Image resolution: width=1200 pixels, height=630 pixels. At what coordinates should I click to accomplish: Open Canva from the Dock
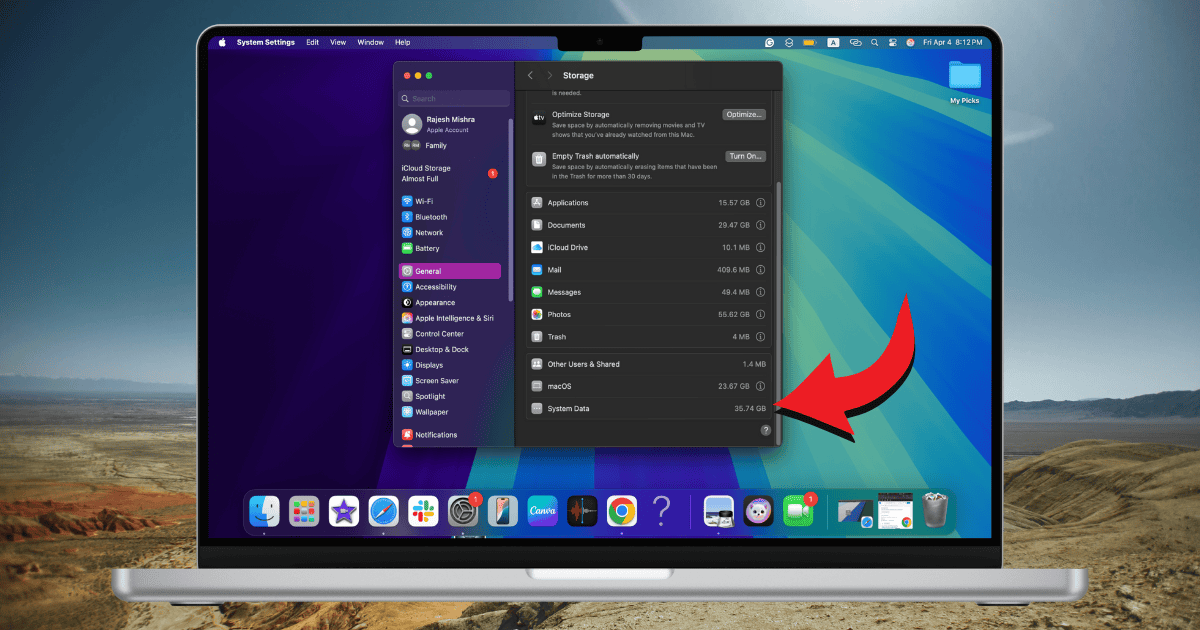pyautogui.click(x=542, y=511)
